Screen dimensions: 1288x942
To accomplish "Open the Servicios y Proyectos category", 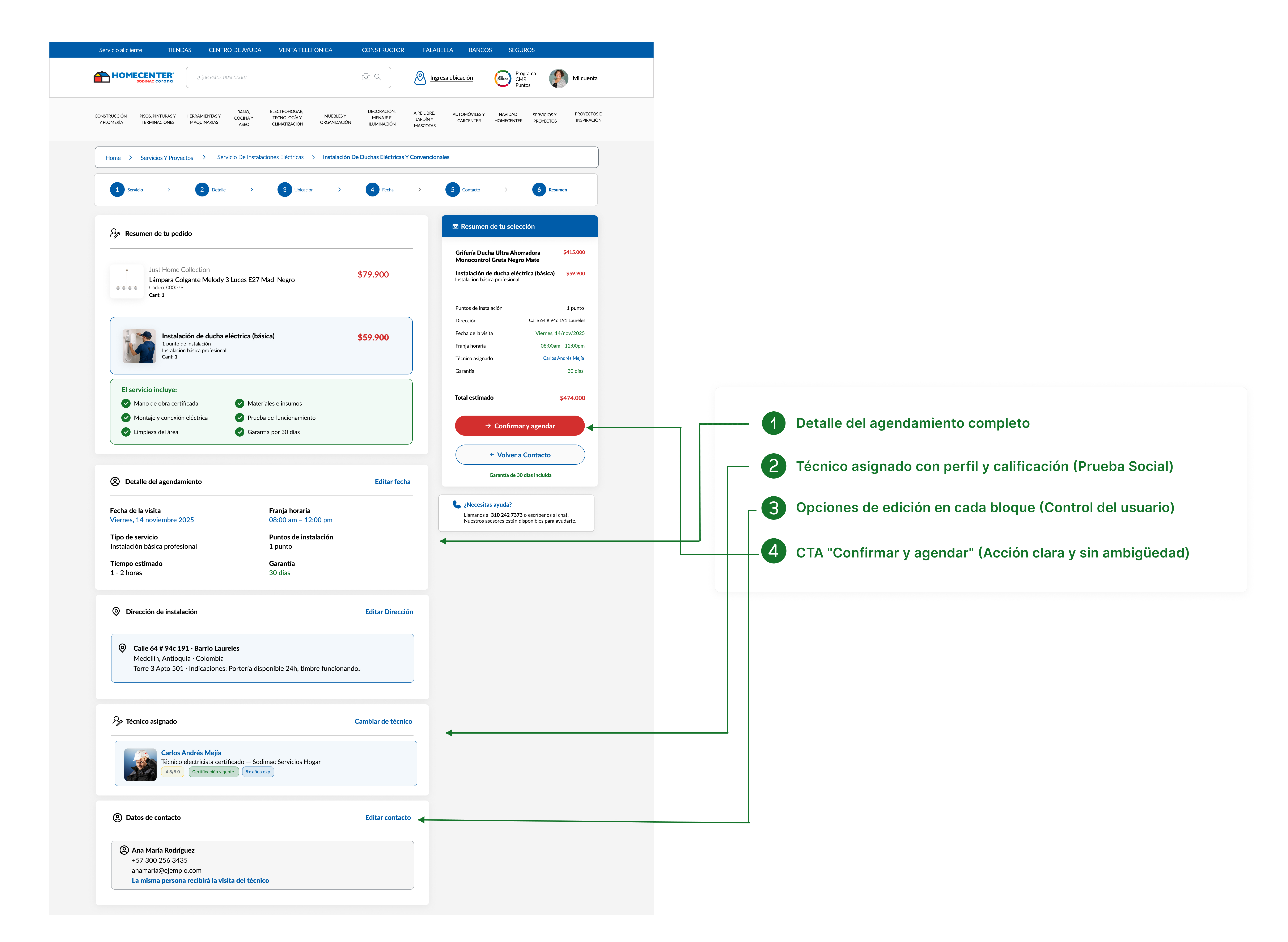I will [545, 118].
